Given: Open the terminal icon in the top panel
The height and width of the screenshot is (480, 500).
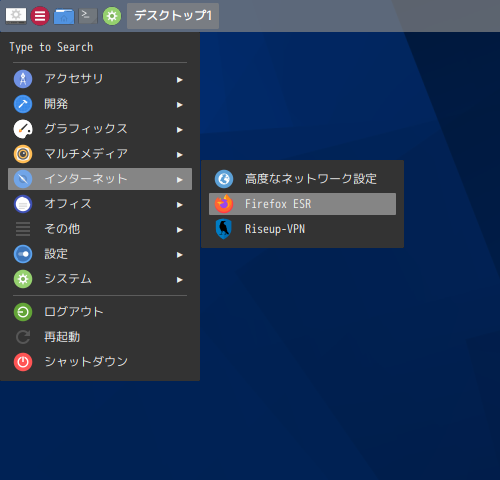Looking at the screenshot, I should pyautogui.click(x=88, y=16).
